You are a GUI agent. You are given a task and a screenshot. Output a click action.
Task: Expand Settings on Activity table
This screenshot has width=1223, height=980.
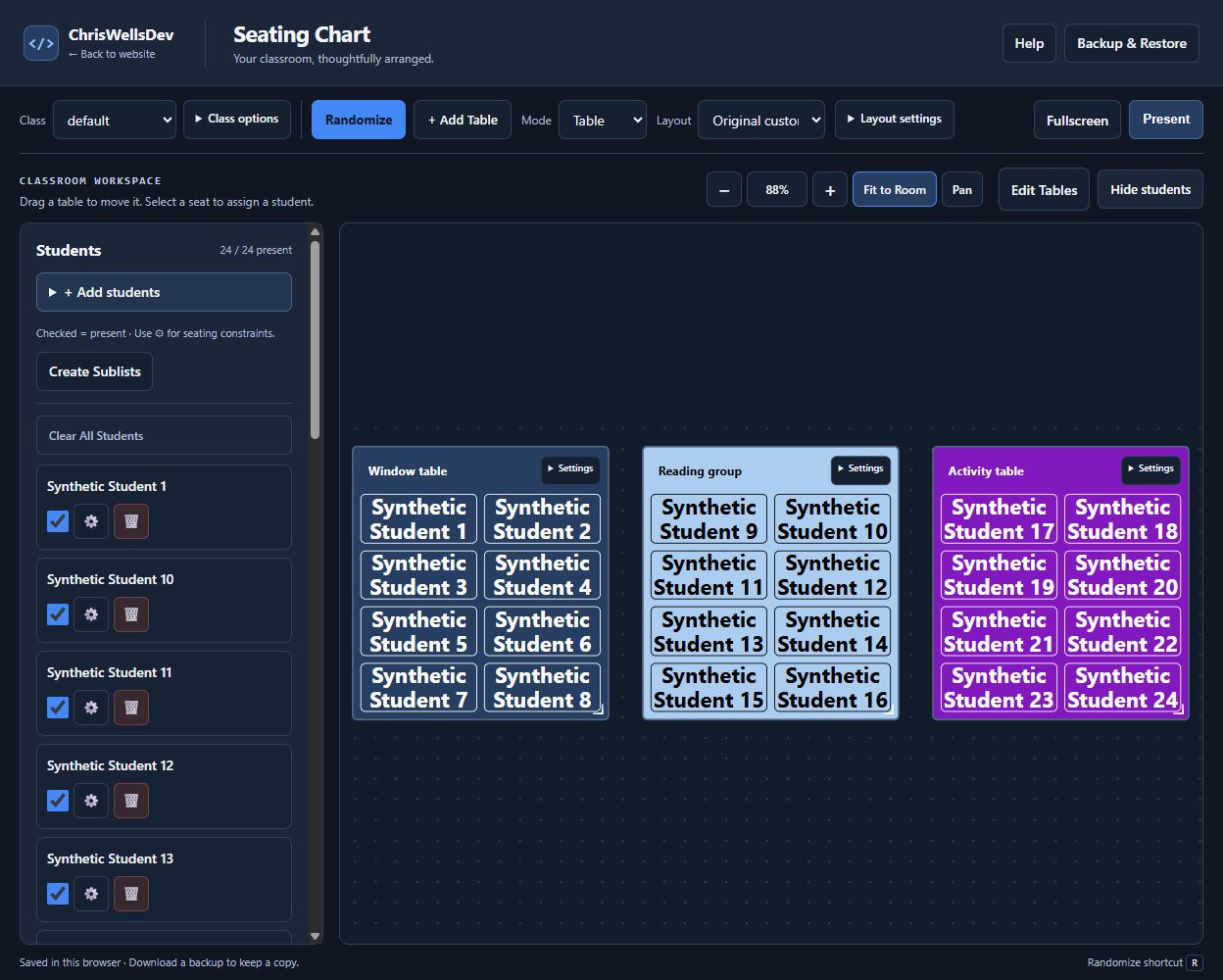(x=1150, y=469)
